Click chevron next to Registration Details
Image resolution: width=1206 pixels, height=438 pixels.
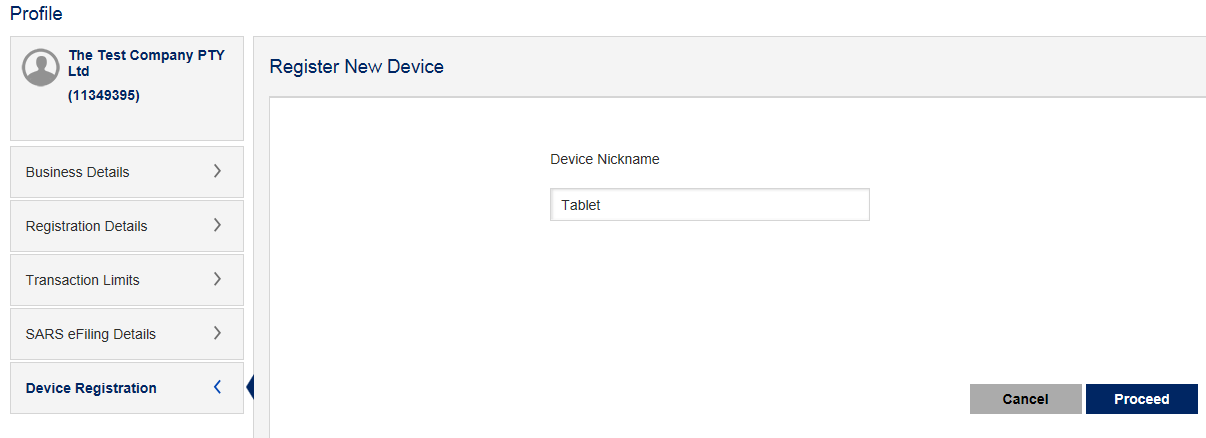pyautogui.click(x=217, y=225)
